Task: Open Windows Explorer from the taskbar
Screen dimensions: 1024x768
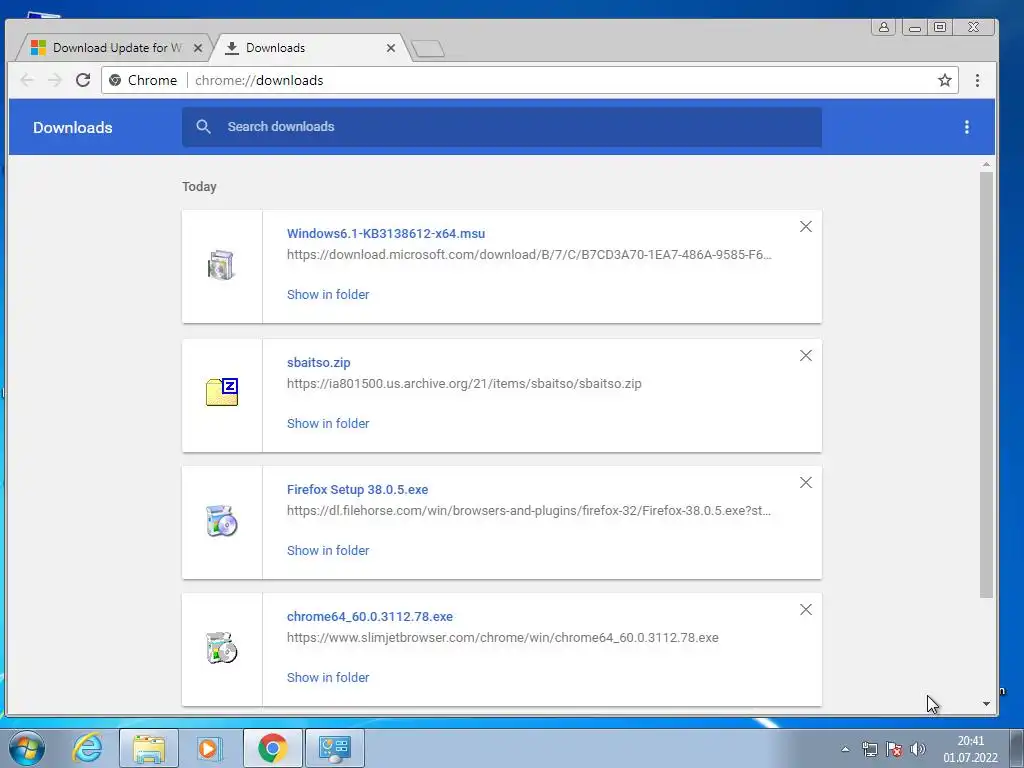Action: point(149,748)
